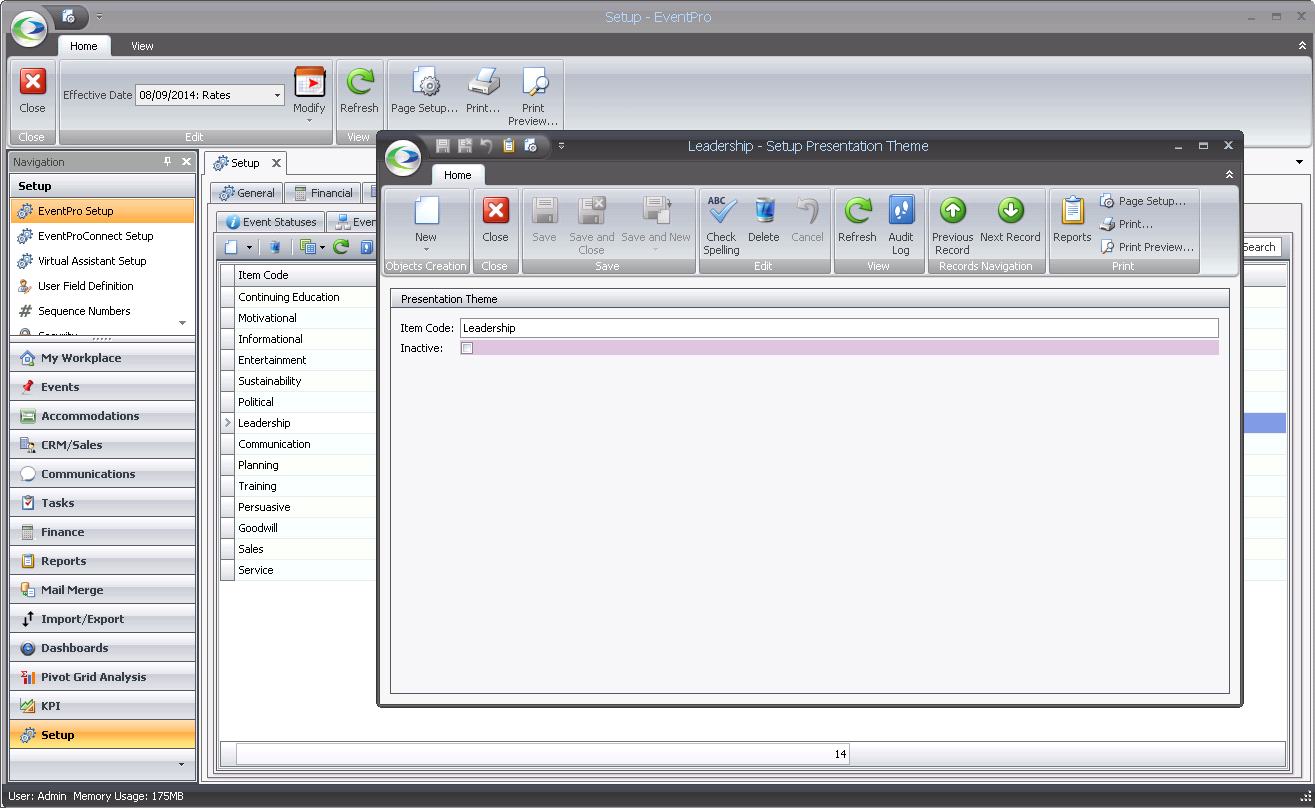Viewport: 1315px width, 808px height.
Task: Open the Presentation Theme window quick access customize arrow
Action: (561, 146)
